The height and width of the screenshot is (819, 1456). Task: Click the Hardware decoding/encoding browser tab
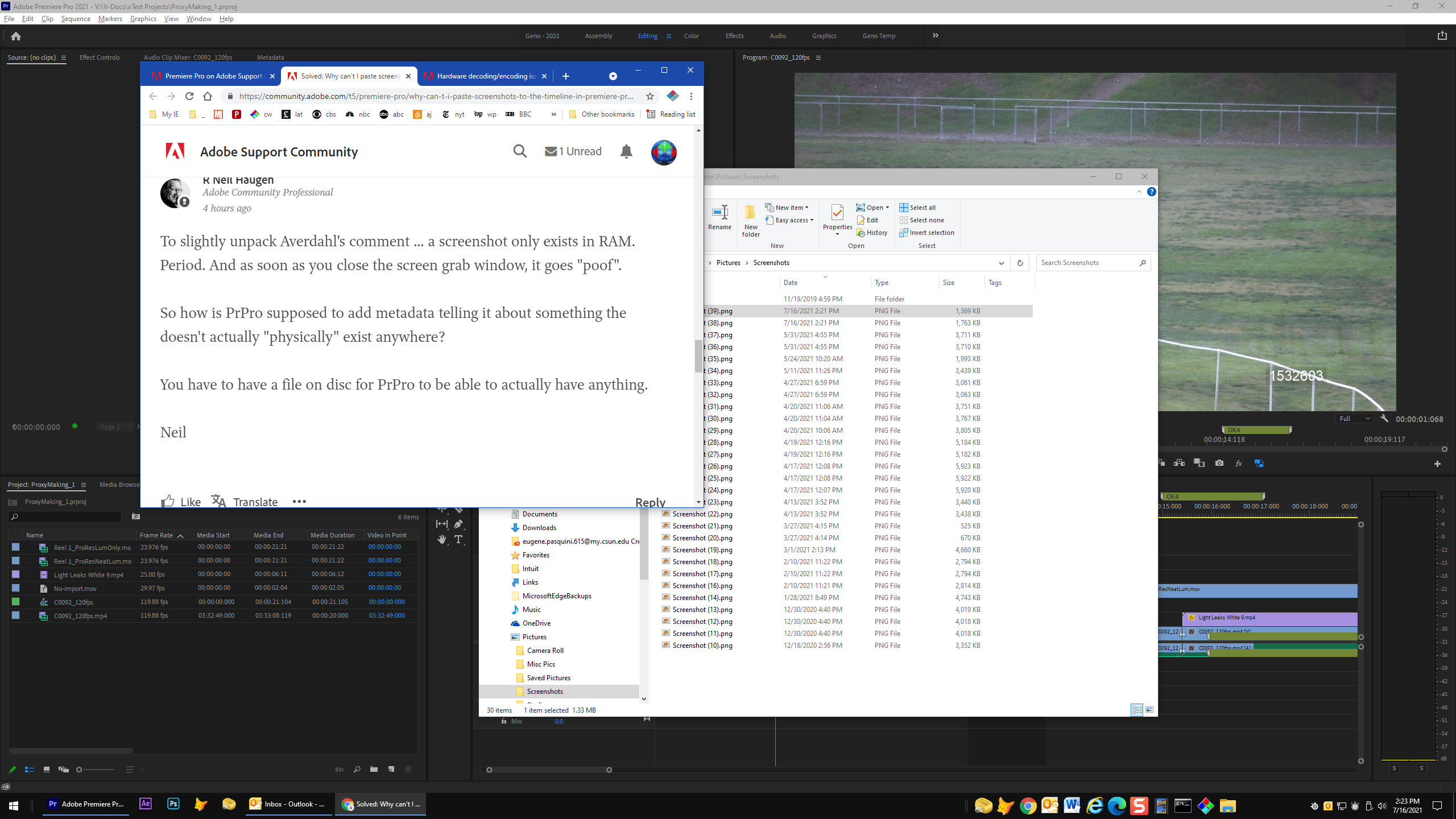[483, 75]
